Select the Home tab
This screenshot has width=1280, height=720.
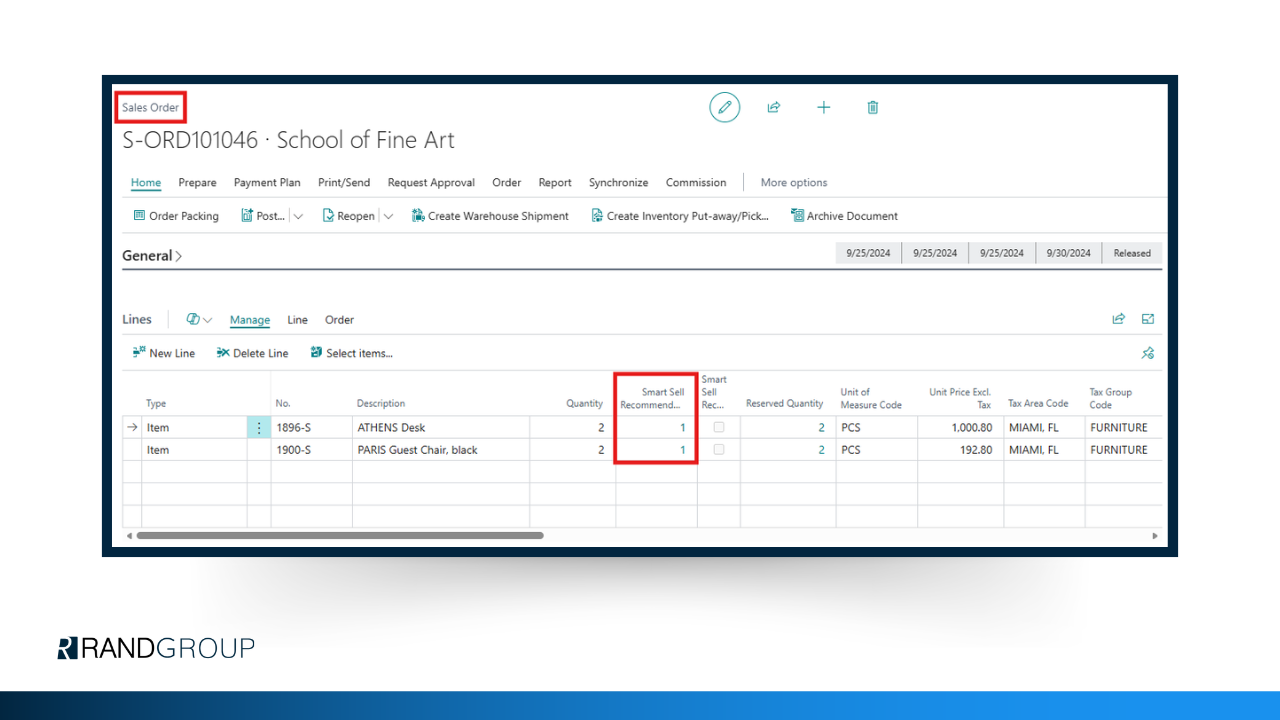146,183
